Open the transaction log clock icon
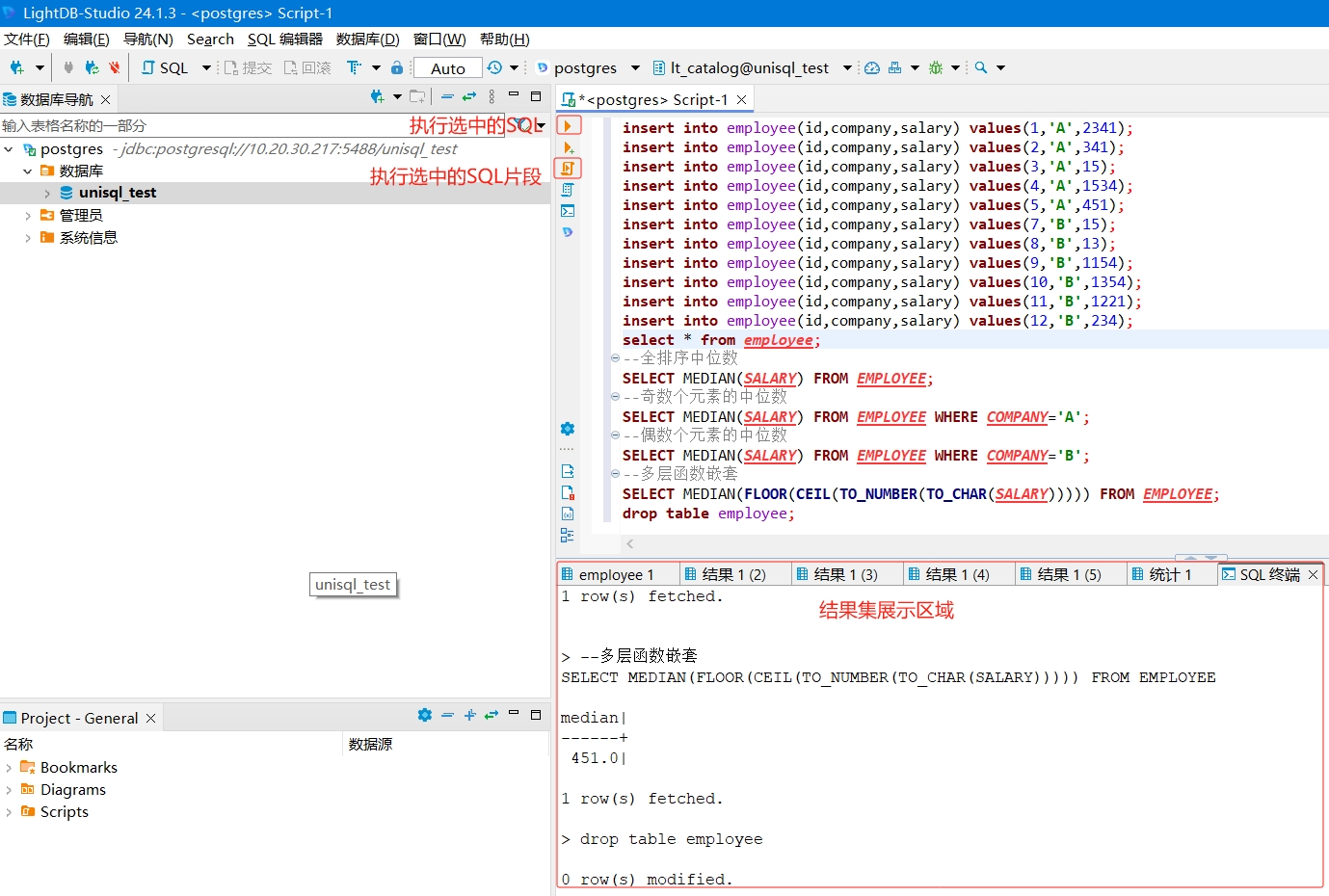The width and height of the screenshot is (1329, 896). (494, 67)
